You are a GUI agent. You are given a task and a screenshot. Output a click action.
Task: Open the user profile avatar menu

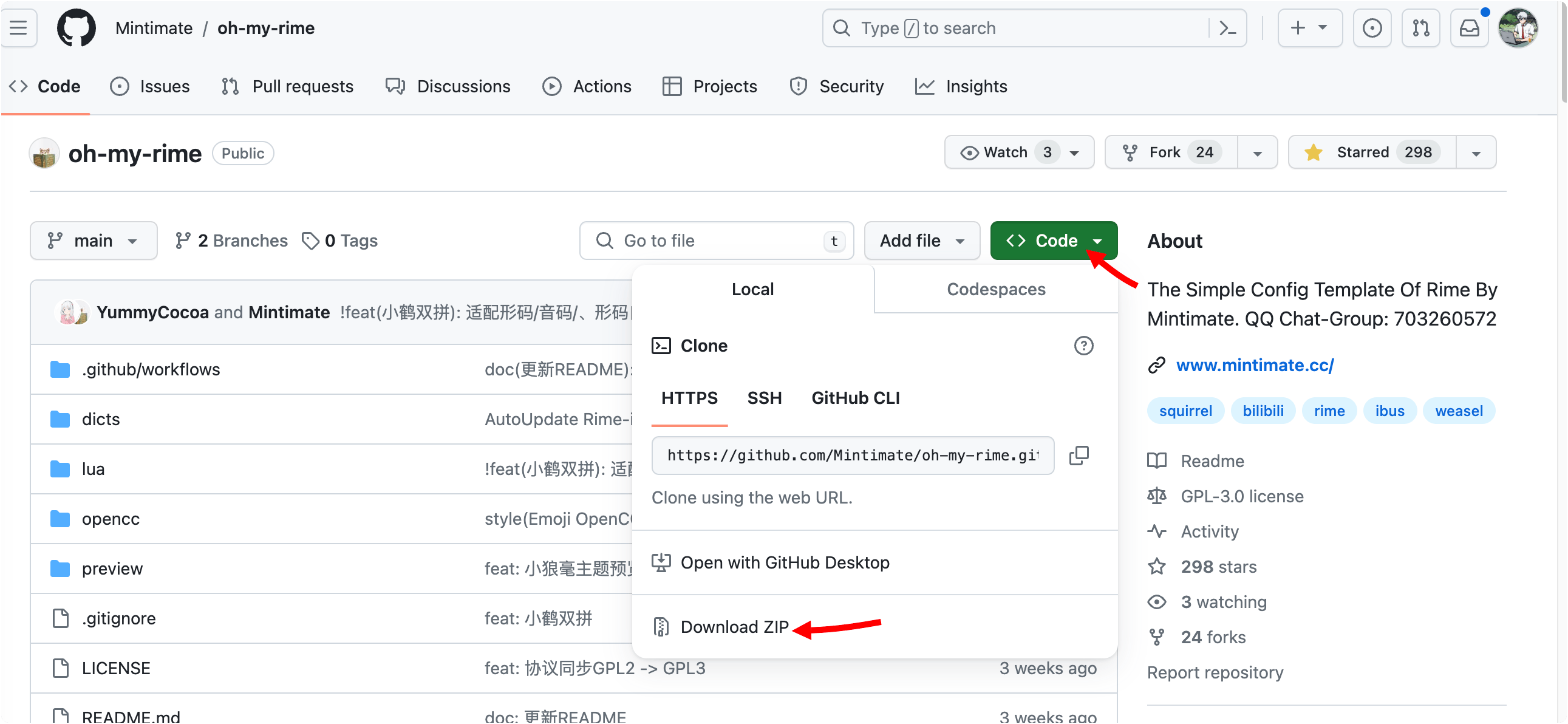[1518, 28]
